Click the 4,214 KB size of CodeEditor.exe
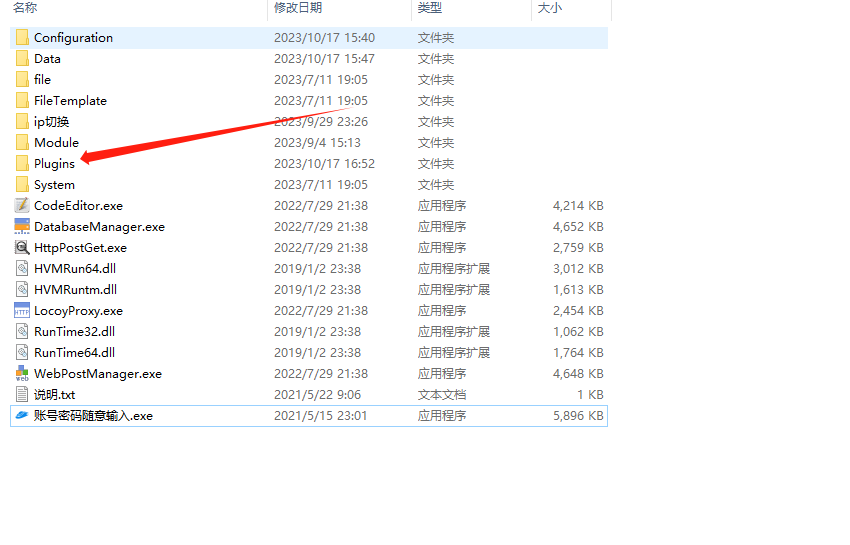Image resolution: width=850 pixels, height=545 pixels. [578, 206]
